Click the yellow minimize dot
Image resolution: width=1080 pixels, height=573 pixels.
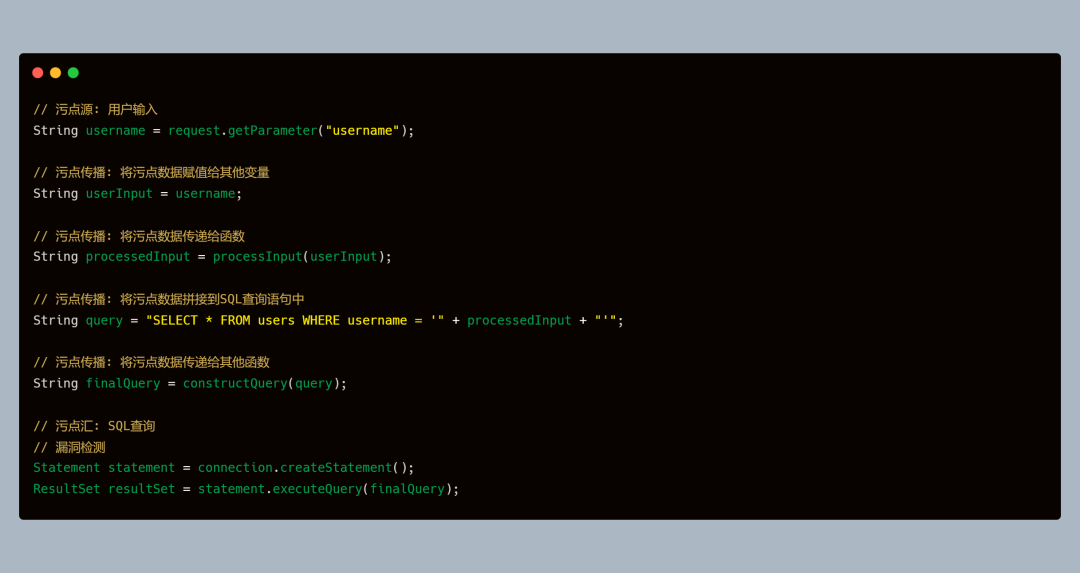tap(56, 73)
